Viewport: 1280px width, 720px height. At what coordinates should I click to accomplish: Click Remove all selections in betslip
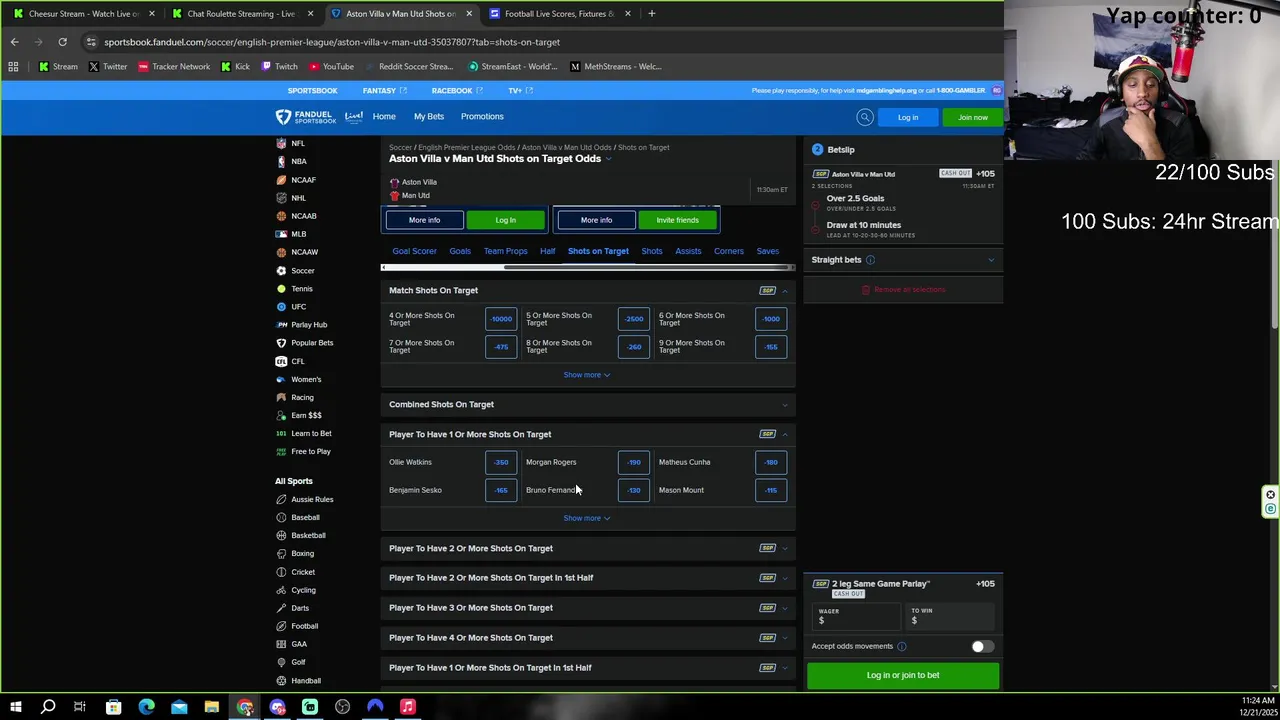903,290
